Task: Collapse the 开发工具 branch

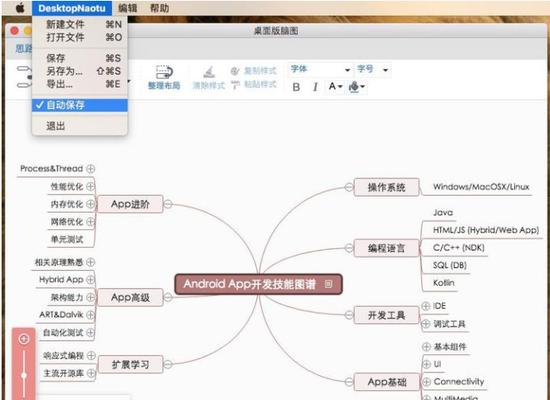Action: [x=349, y=315]
